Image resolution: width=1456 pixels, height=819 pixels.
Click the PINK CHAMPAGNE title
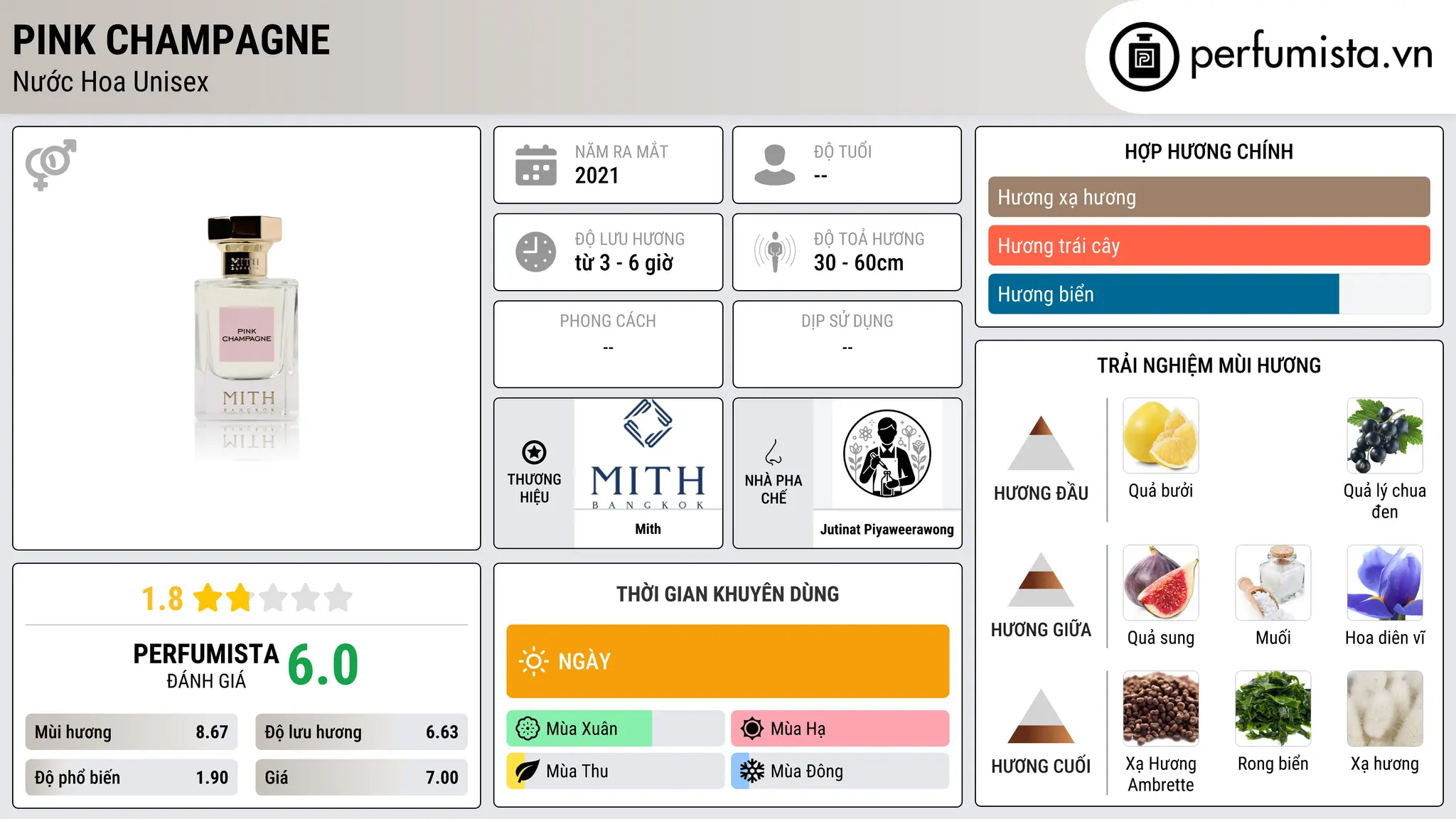[171, 40]
